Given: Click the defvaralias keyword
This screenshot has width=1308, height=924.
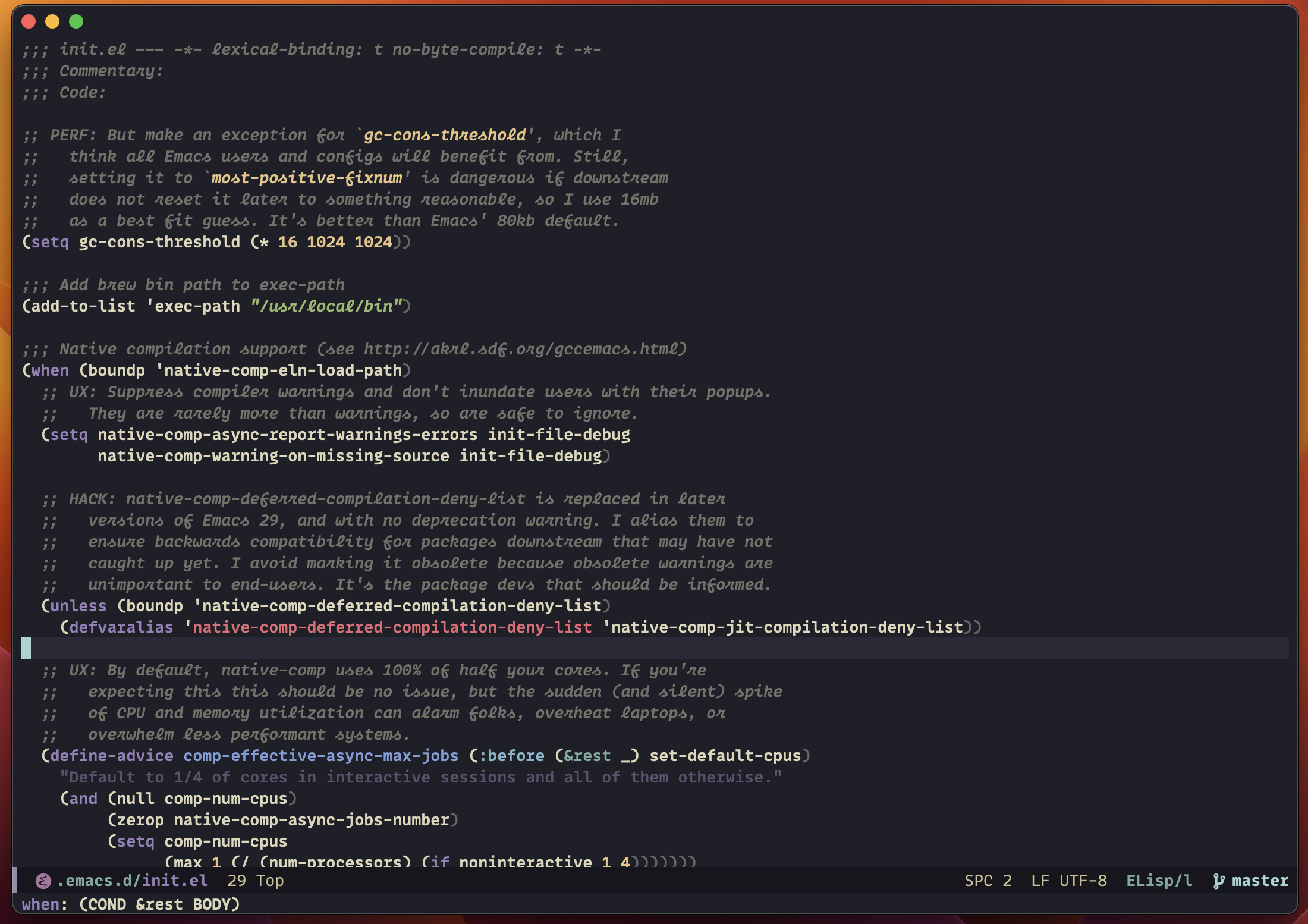Looking at the screenshot, I should 121,627.
